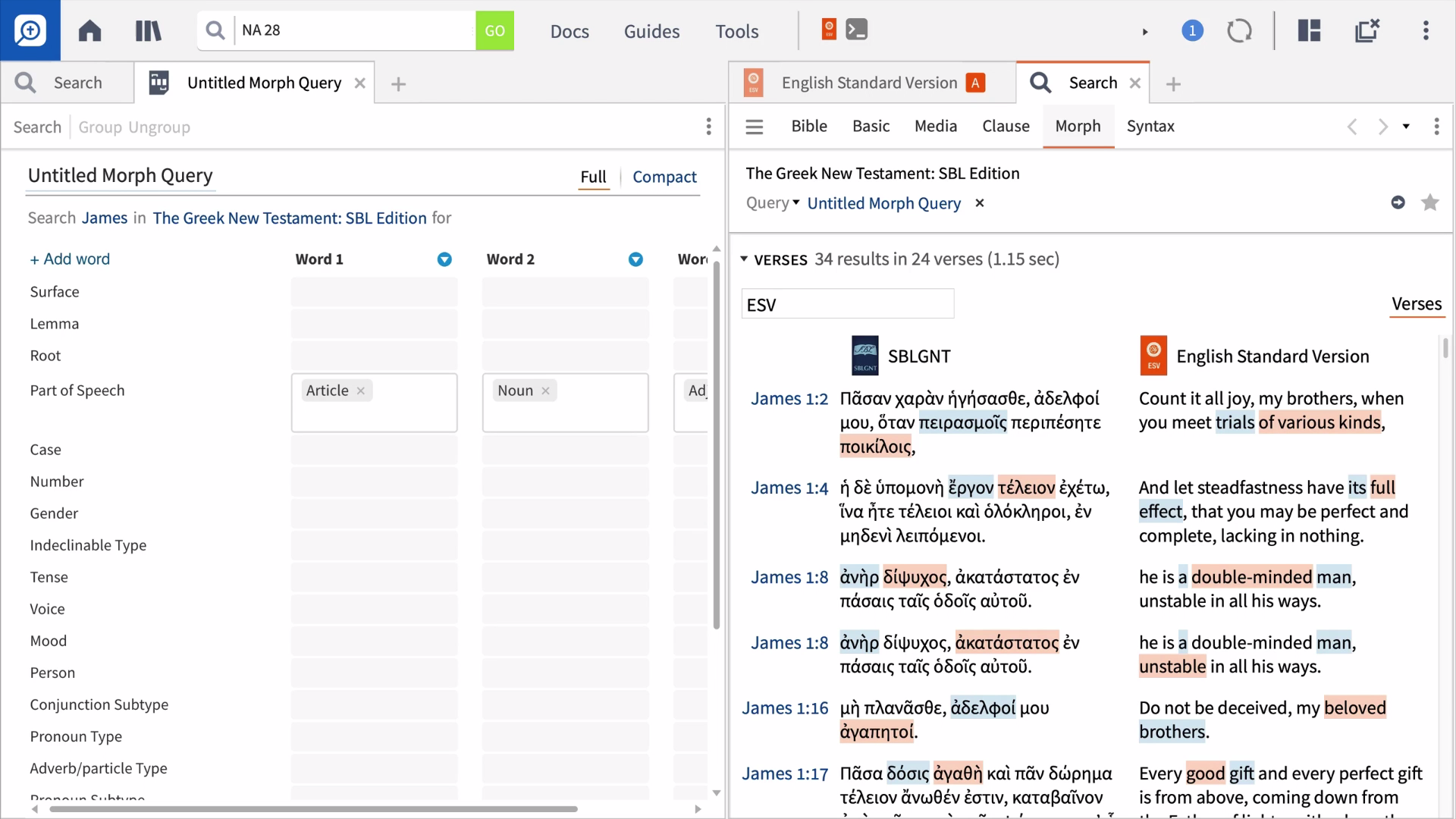Click the green GO button

(x=494, y=31)
